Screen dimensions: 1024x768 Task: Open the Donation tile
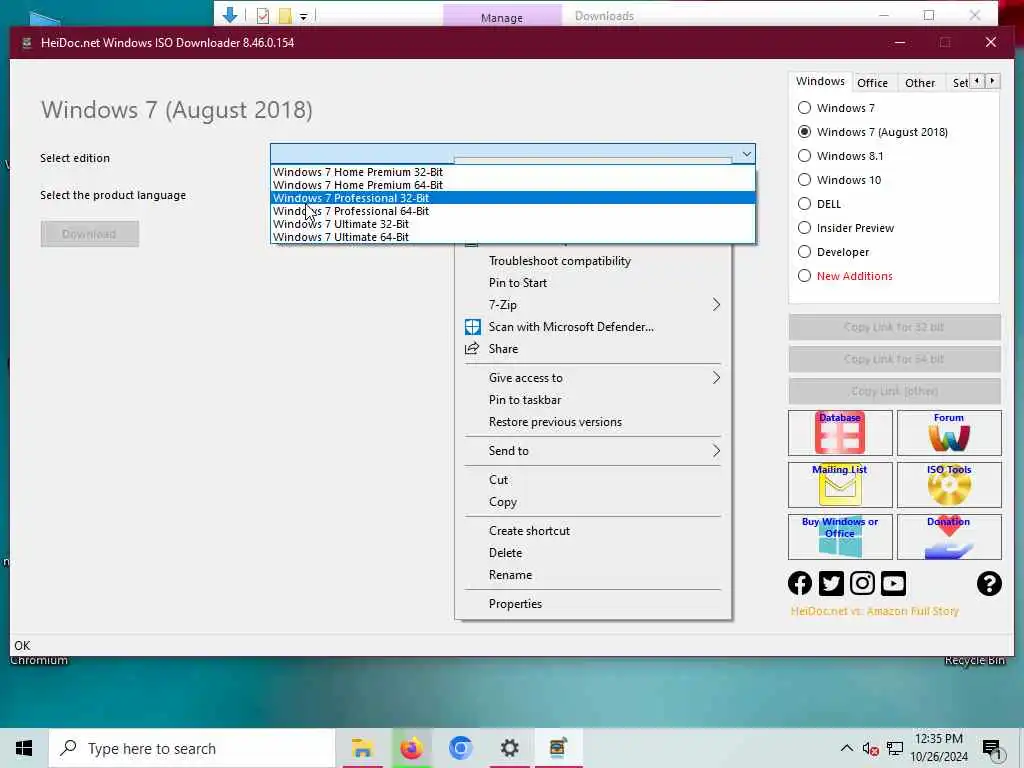[949, 537]
